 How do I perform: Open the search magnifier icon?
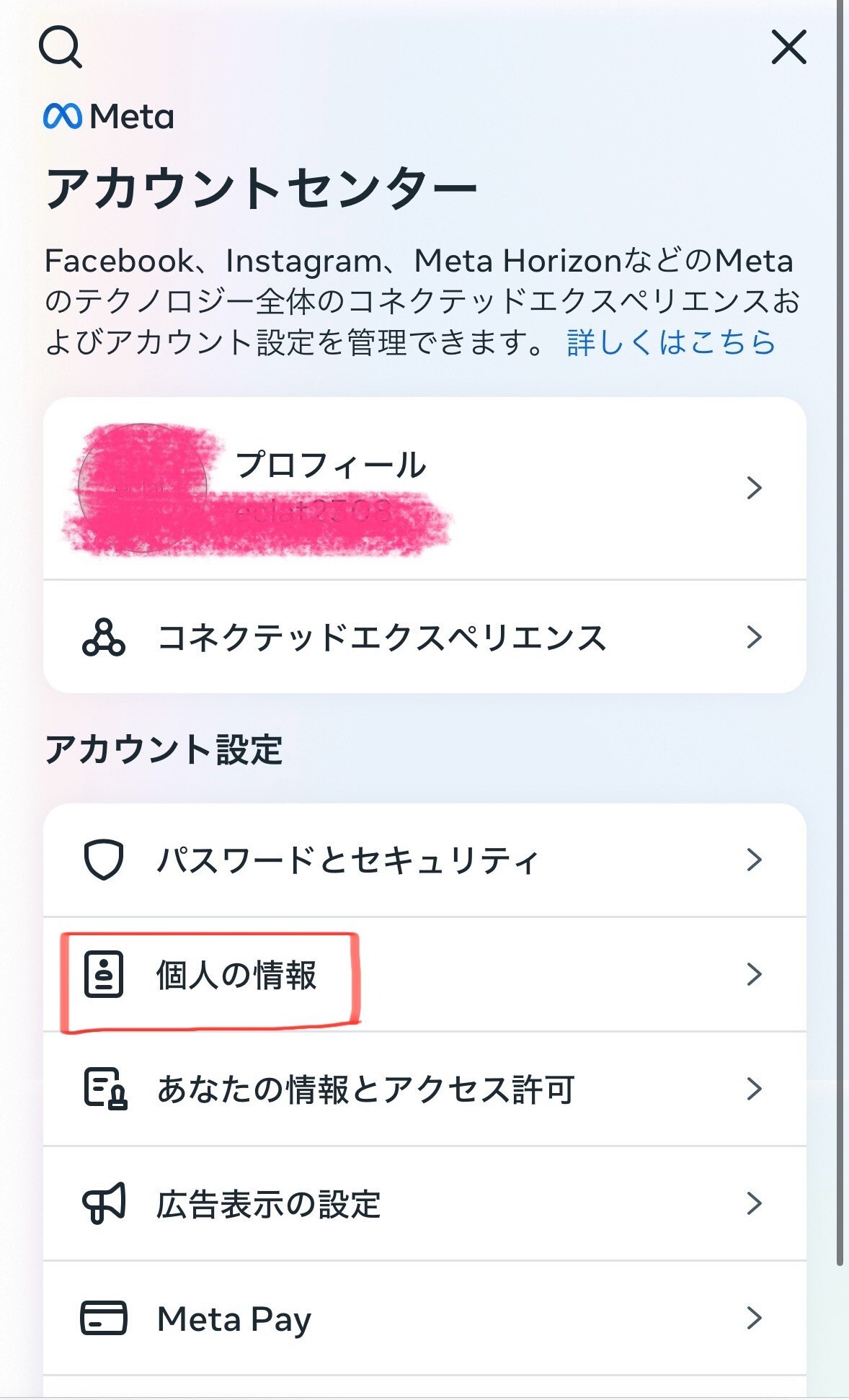pos(61,47)
